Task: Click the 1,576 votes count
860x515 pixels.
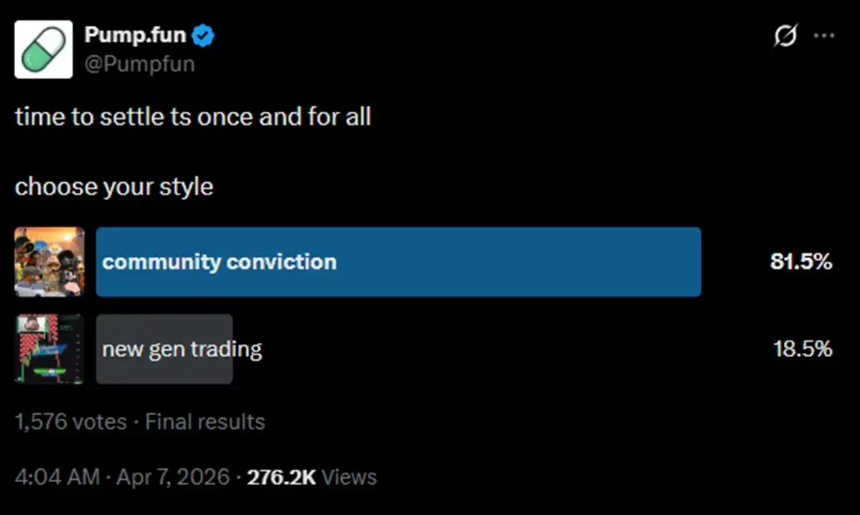Action: (x=70, y=422)
